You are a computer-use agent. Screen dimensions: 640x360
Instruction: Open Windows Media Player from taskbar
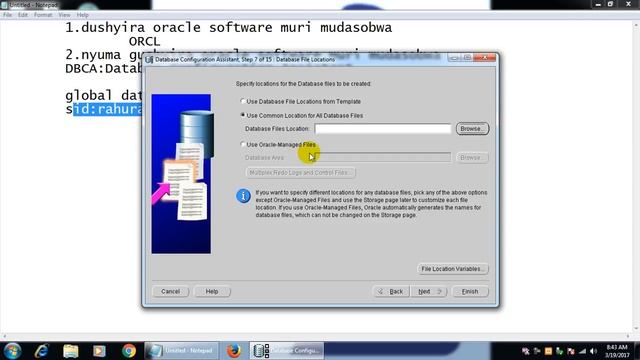[x=99, y=351]
